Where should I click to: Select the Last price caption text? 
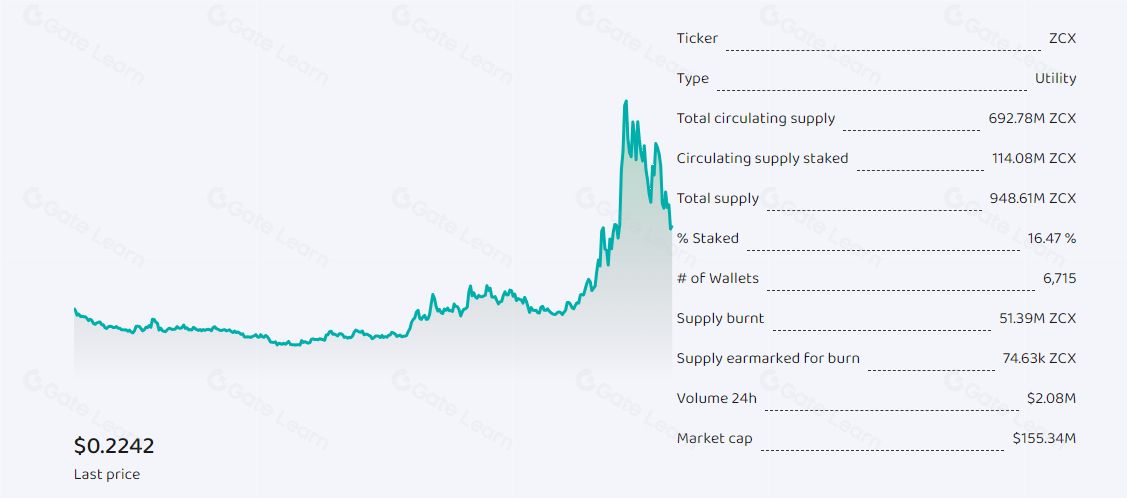107,474
